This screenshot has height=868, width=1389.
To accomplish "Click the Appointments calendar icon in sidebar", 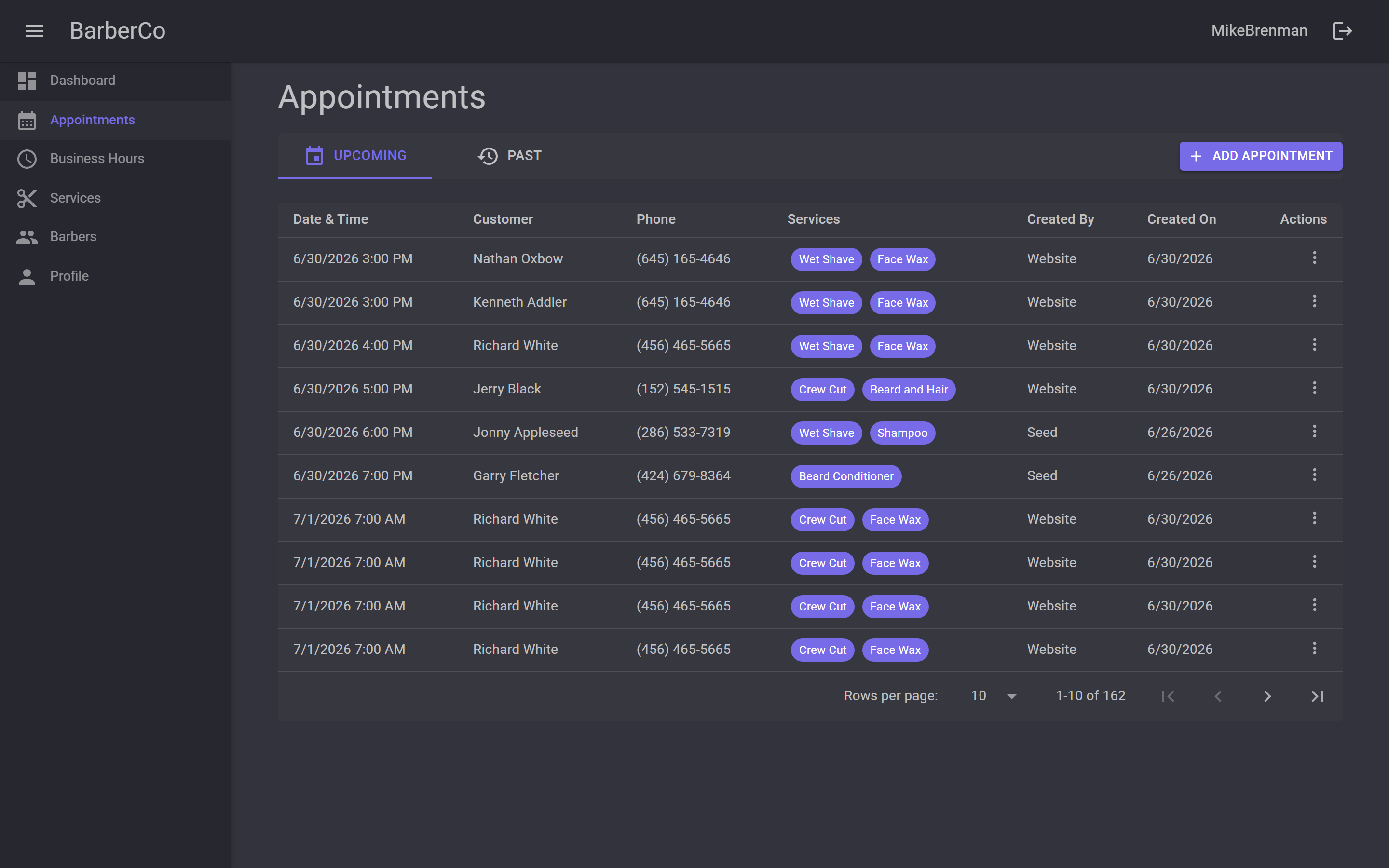I will tap(27, 121).
